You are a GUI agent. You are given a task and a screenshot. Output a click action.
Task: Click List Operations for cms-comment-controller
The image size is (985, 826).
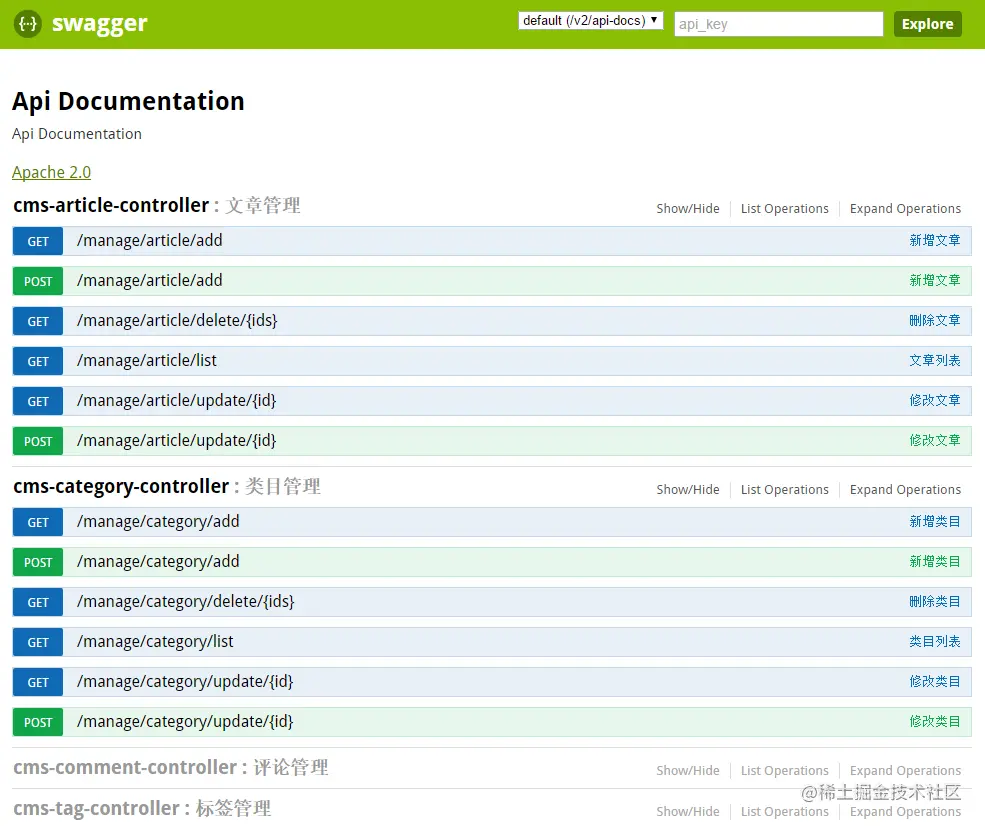pyautogui.click(x=785, y=771)
